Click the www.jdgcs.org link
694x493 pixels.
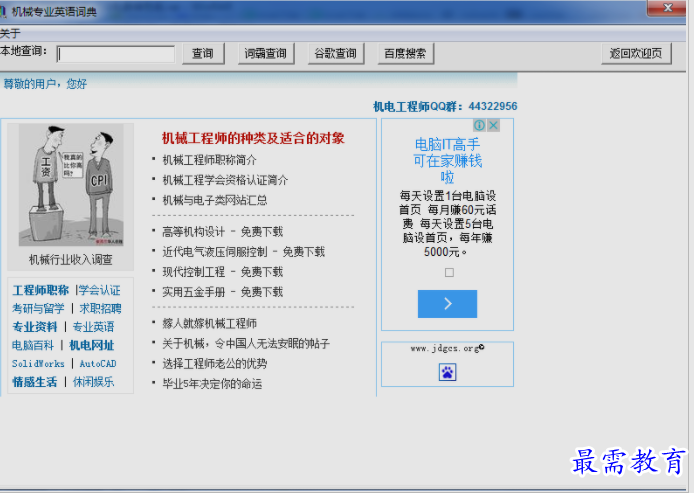pos(445,349)
